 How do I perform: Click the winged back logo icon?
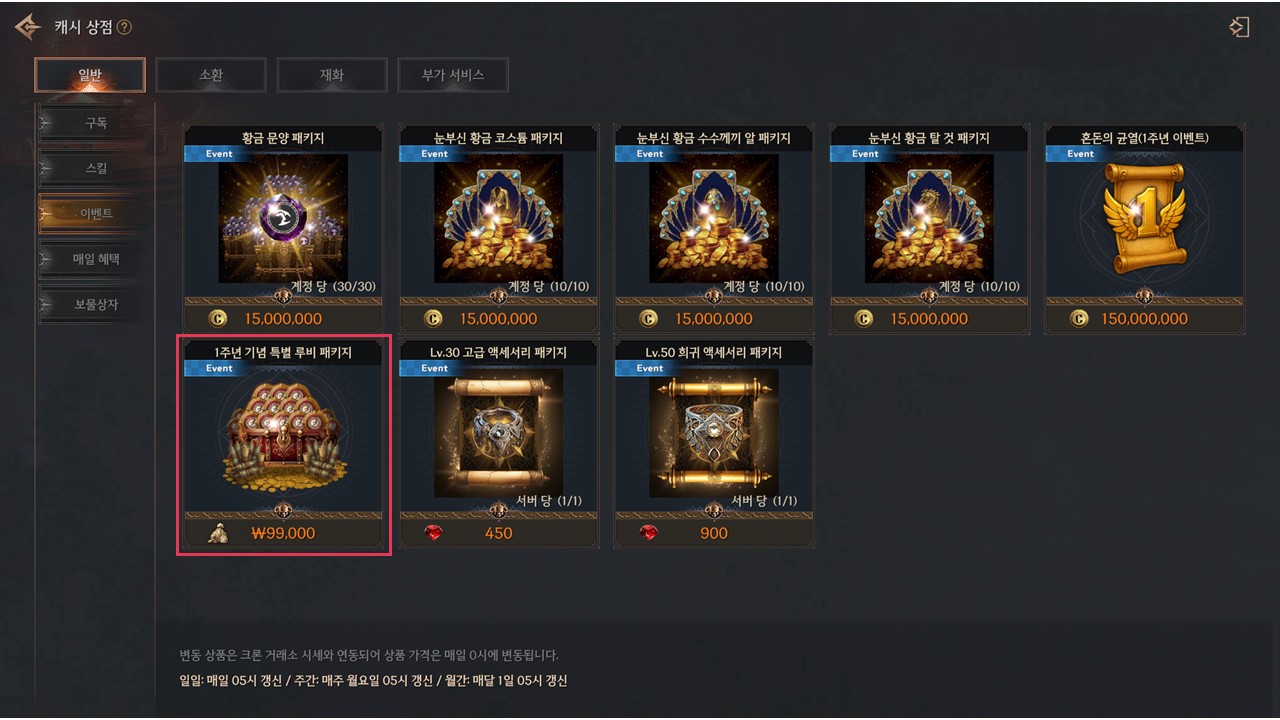(x=27, y=27)
